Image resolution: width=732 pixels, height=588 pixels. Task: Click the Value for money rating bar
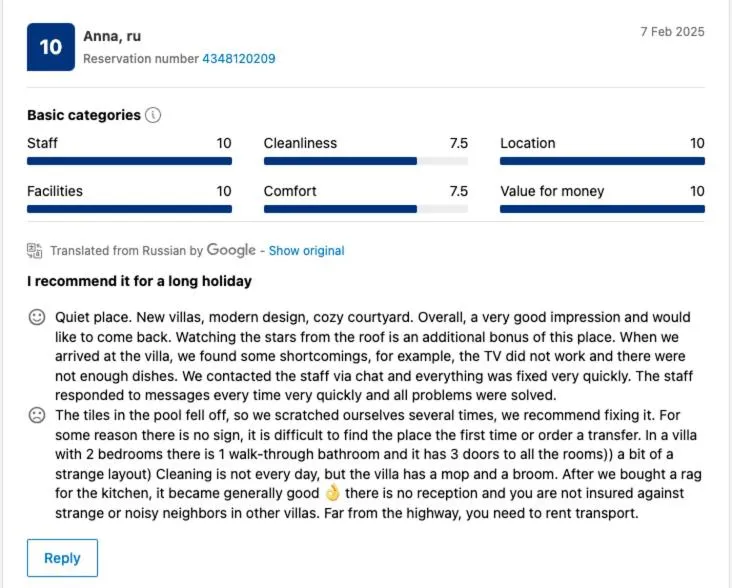coord(602,209)
